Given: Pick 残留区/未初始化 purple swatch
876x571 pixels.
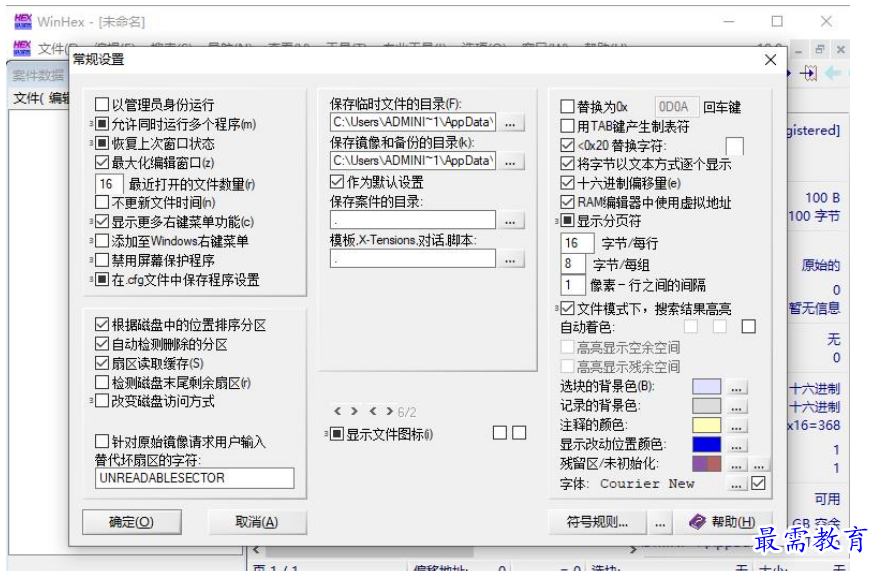Looking at the screenshot, I should tap(706, 463).
